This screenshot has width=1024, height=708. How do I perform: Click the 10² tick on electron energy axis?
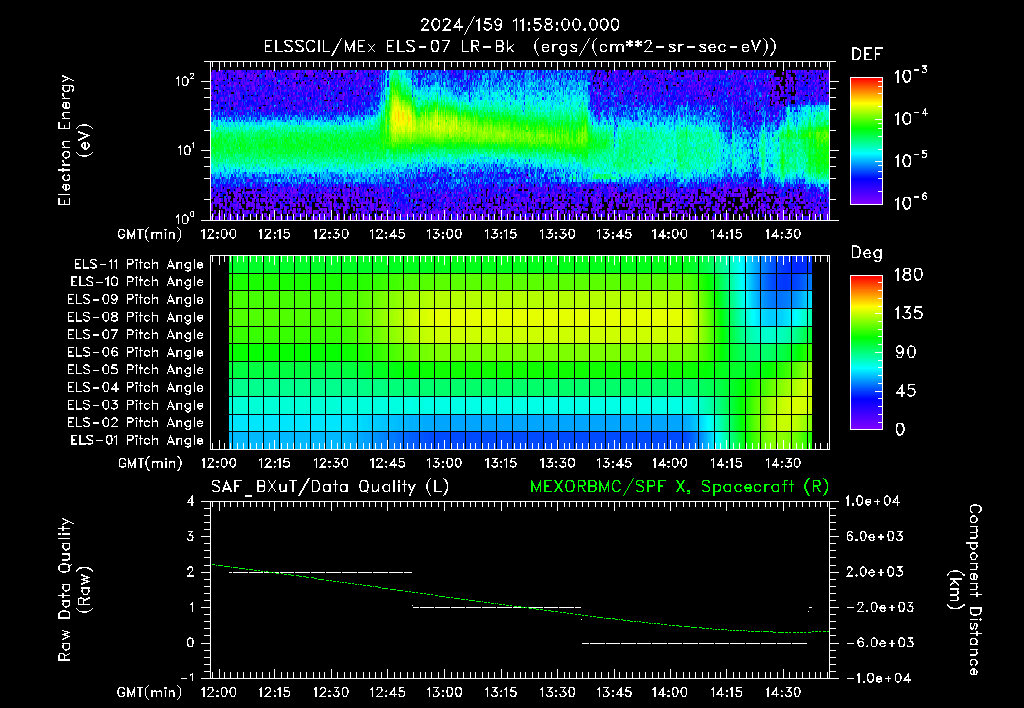pos(185,81)
